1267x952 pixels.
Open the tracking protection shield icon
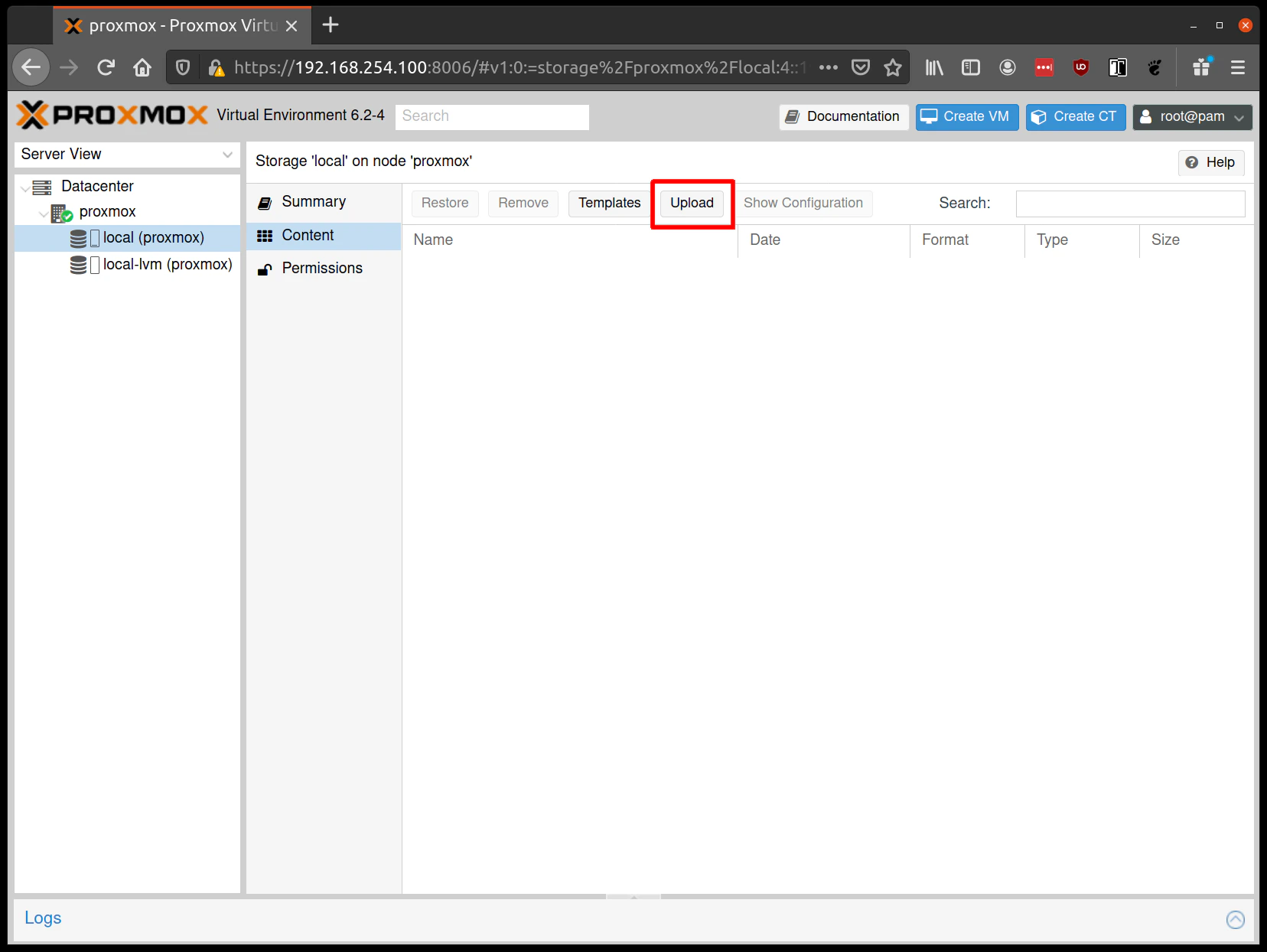point(183,67)
